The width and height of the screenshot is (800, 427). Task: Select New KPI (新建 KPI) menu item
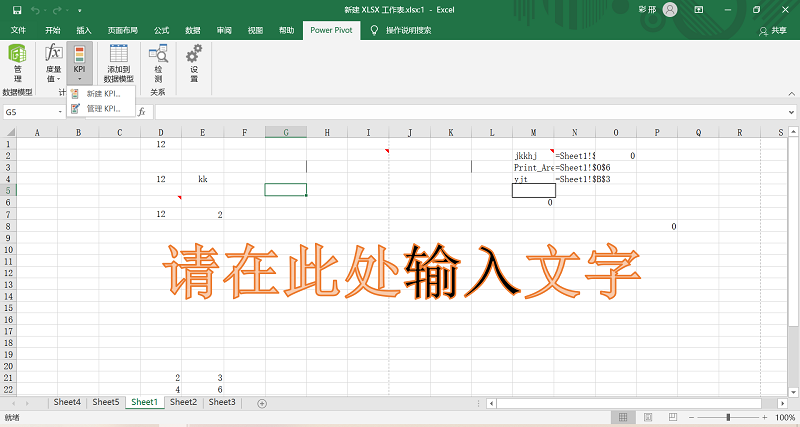pyautogui.click(x=102, y=94)
